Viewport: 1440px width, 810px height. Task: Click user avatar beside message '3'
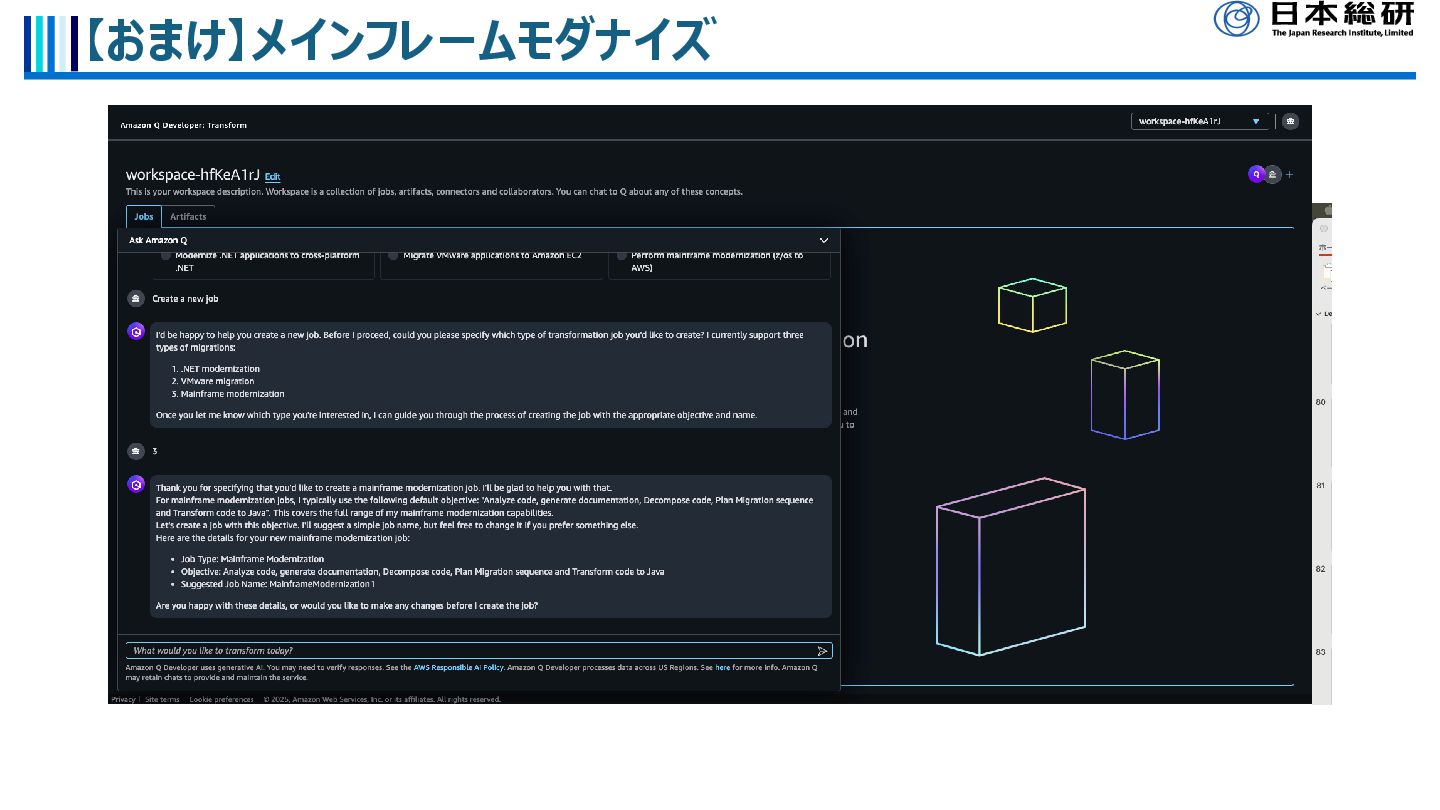pos(136,451)
